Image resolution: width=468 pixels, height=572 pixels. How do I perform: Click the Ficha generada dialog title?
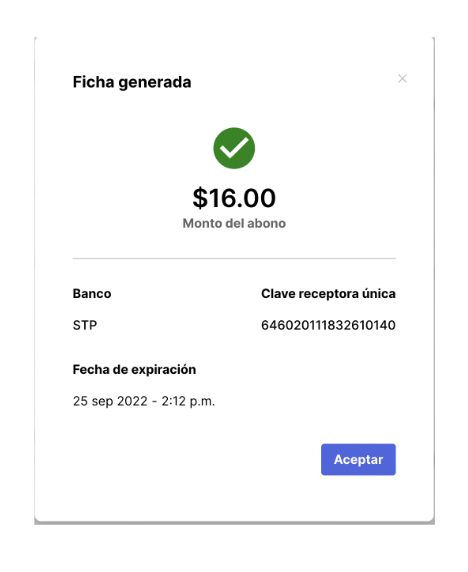coord(132,82)
